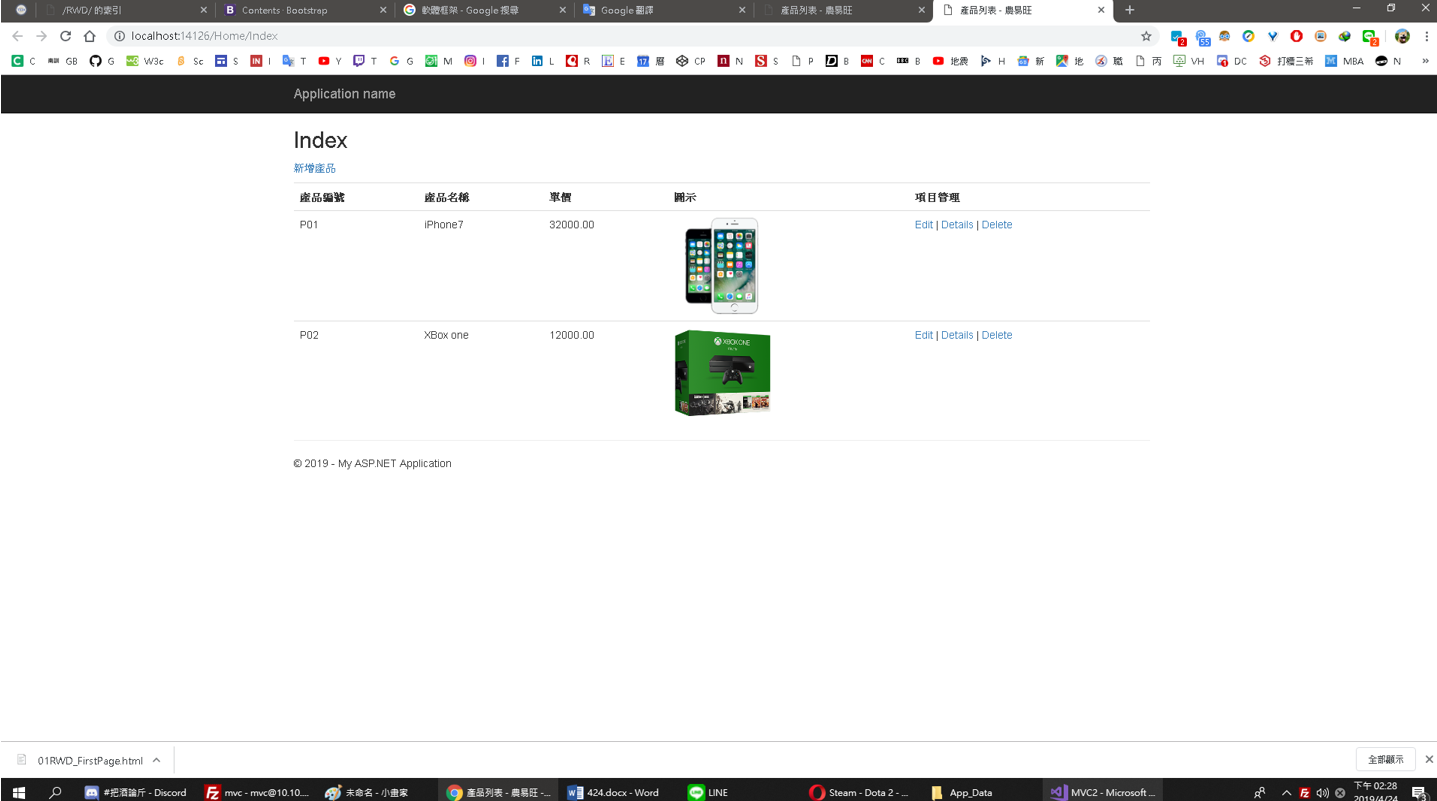This screenshot has width=1437, height=801.
Task: Open the App_Data folder in taskbar
Action: [x=980, y=792]
